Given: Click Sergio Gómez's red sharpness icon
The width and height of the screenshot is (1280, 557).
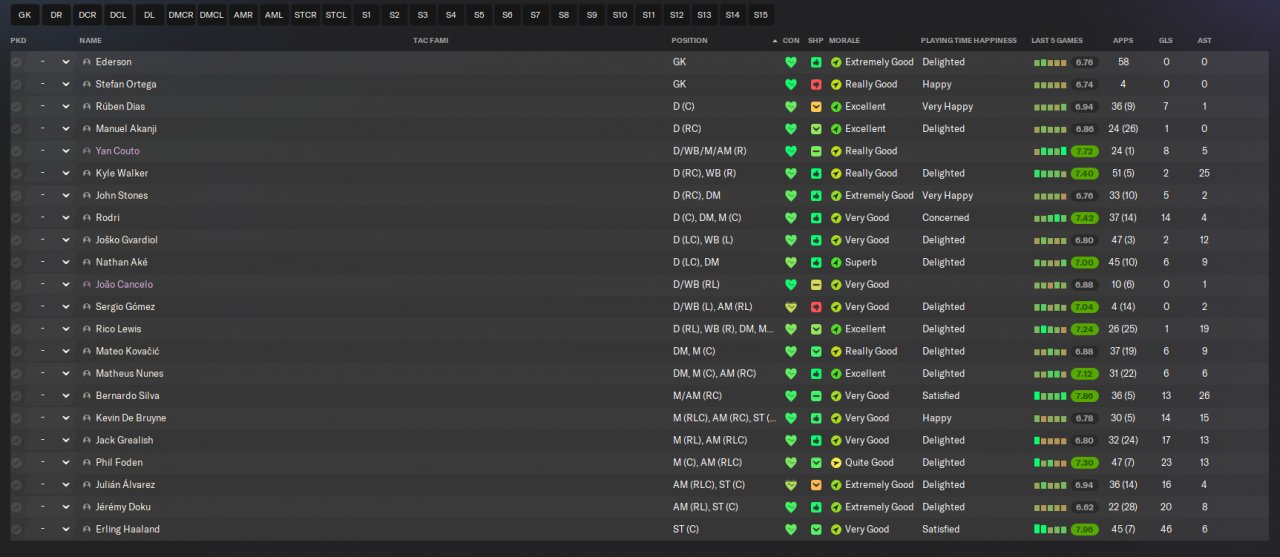Looking at the screenshot, I should coord(816,307).
